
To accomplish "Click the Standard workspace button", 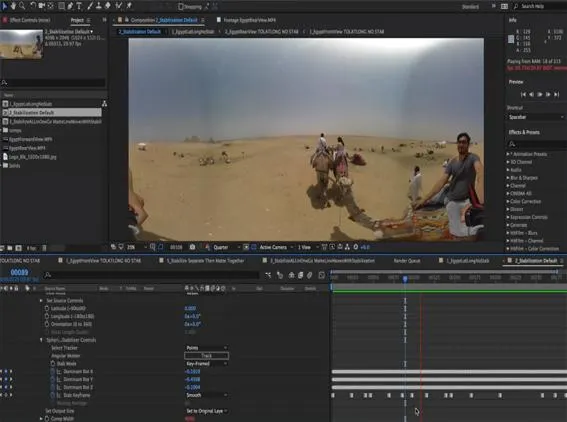I will pos(470,7).
